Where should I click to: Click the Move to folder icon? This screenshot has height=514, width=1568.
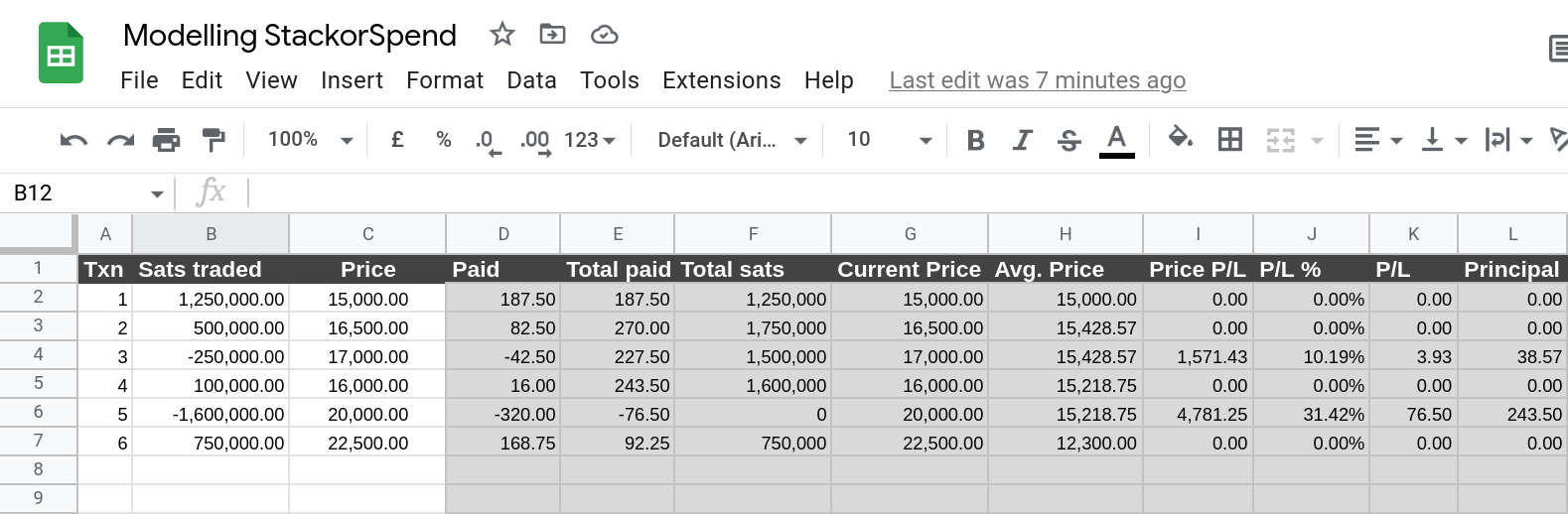click(552, 35)
